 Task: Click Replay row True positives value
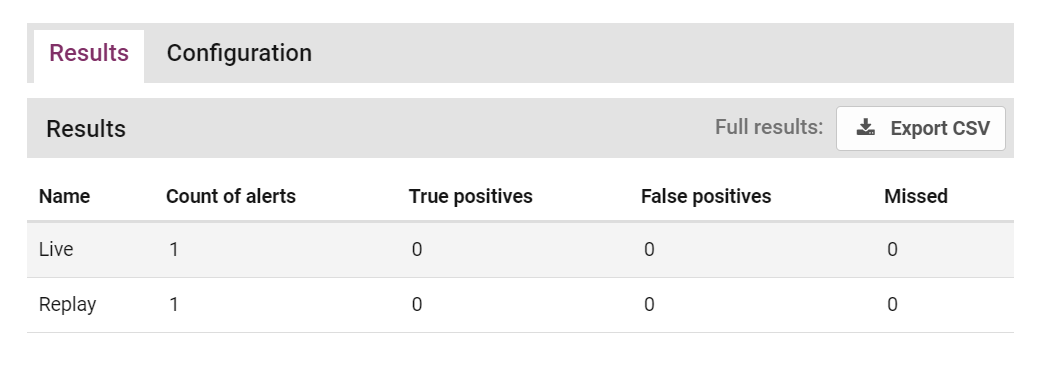click(417, 305)
